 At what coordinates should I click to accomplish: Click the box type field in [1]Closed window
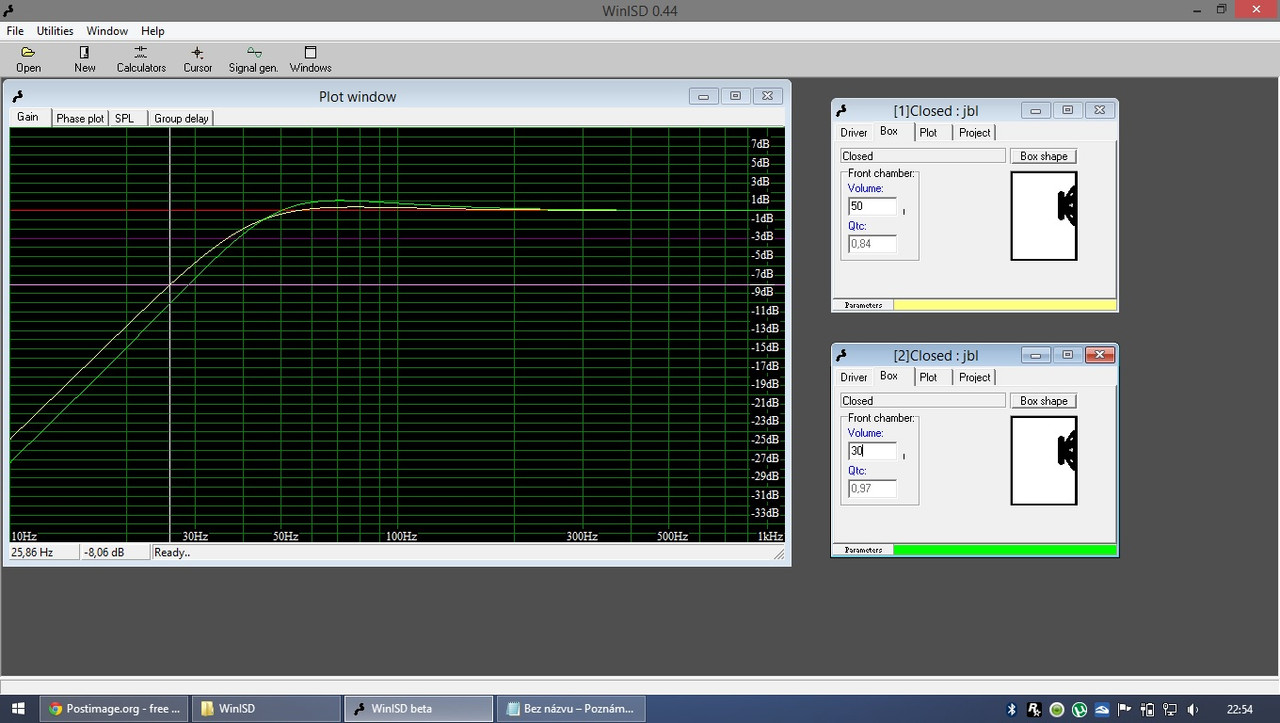tap(922, 156)
